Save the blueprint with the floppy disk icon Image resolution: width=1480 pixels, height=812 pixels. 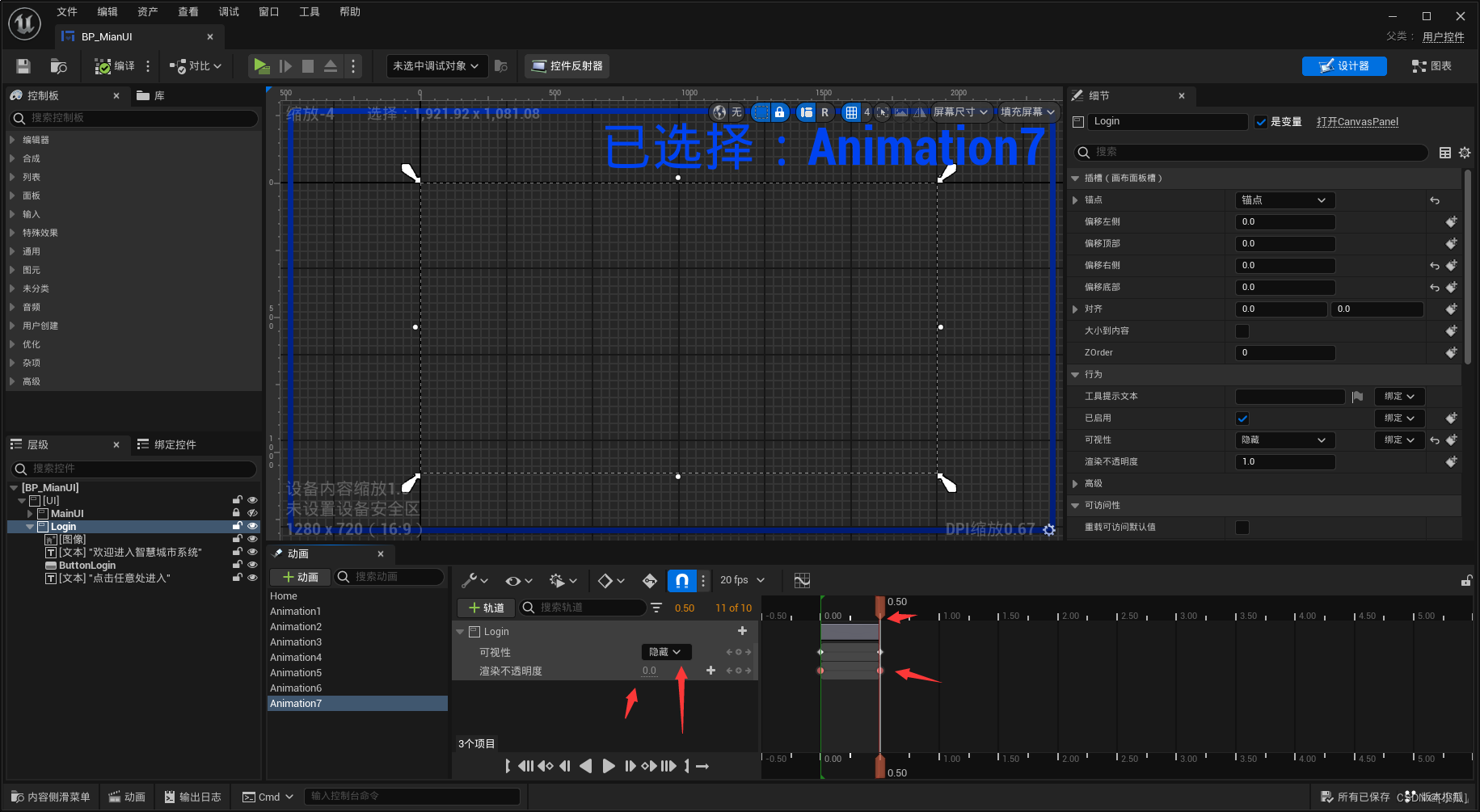[23, 66]
